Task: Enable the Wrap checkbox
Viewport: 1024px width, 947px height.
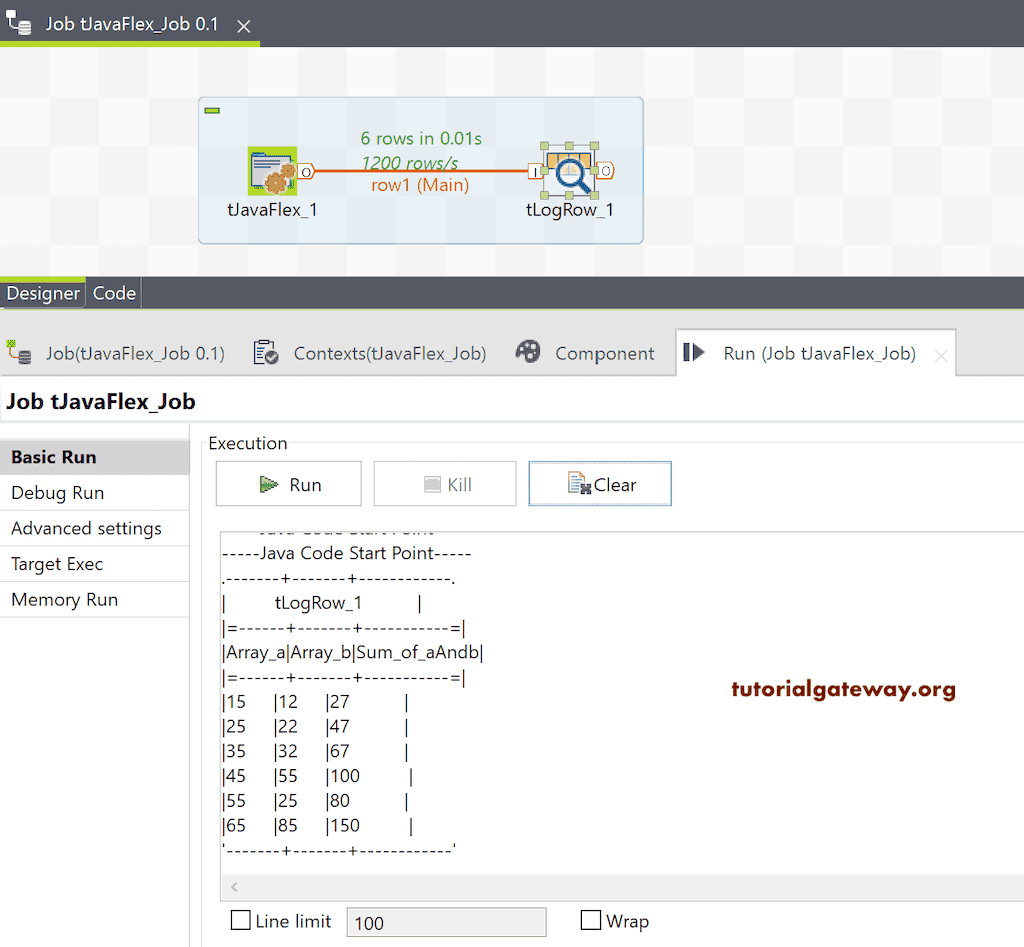Action: click(590, 920)
